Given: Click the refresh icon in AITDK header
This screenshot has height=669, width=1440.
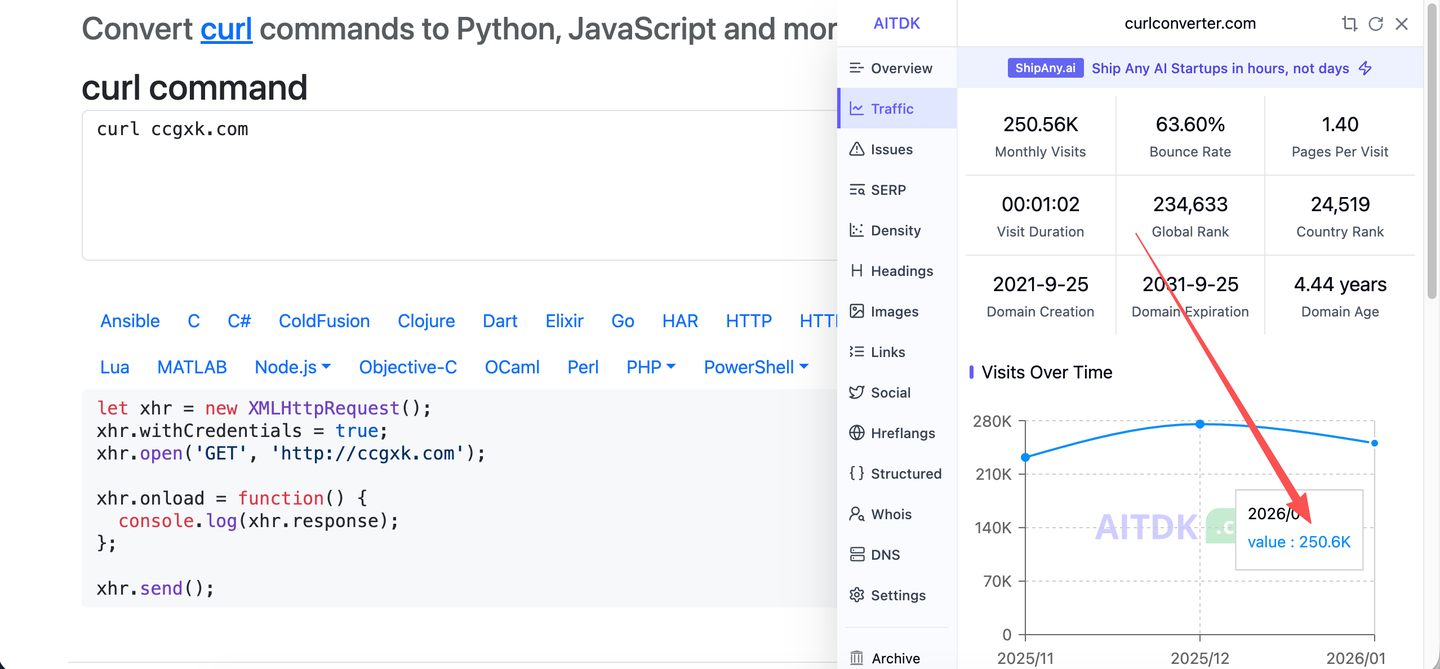Looking at the screenshot, I should pyautogui.click(x=1375, y=24).
